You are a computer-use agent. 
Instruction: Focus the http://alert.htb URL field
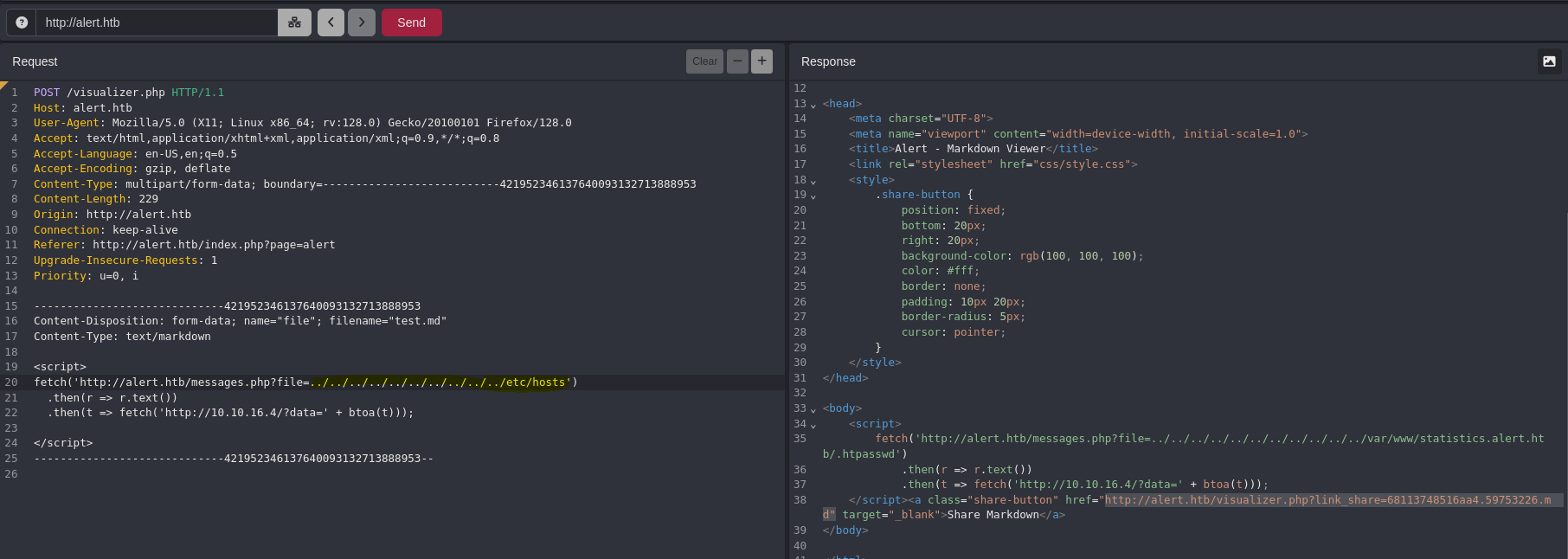tap(156, 22)
